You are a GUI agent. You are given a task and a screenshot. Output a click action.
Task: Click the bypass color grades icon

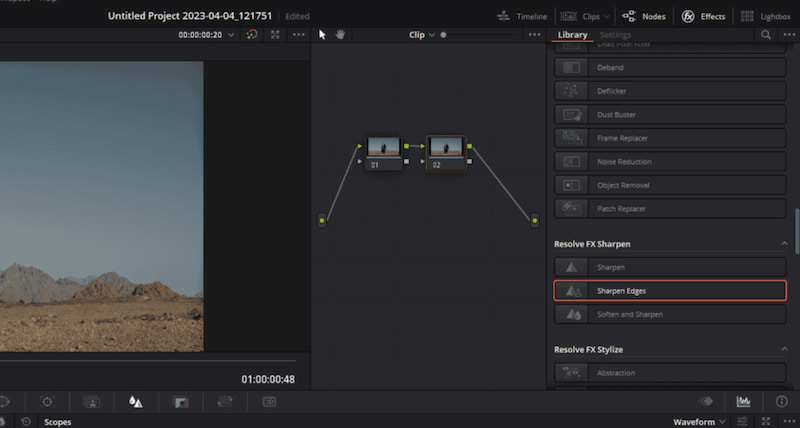point(252,35)
